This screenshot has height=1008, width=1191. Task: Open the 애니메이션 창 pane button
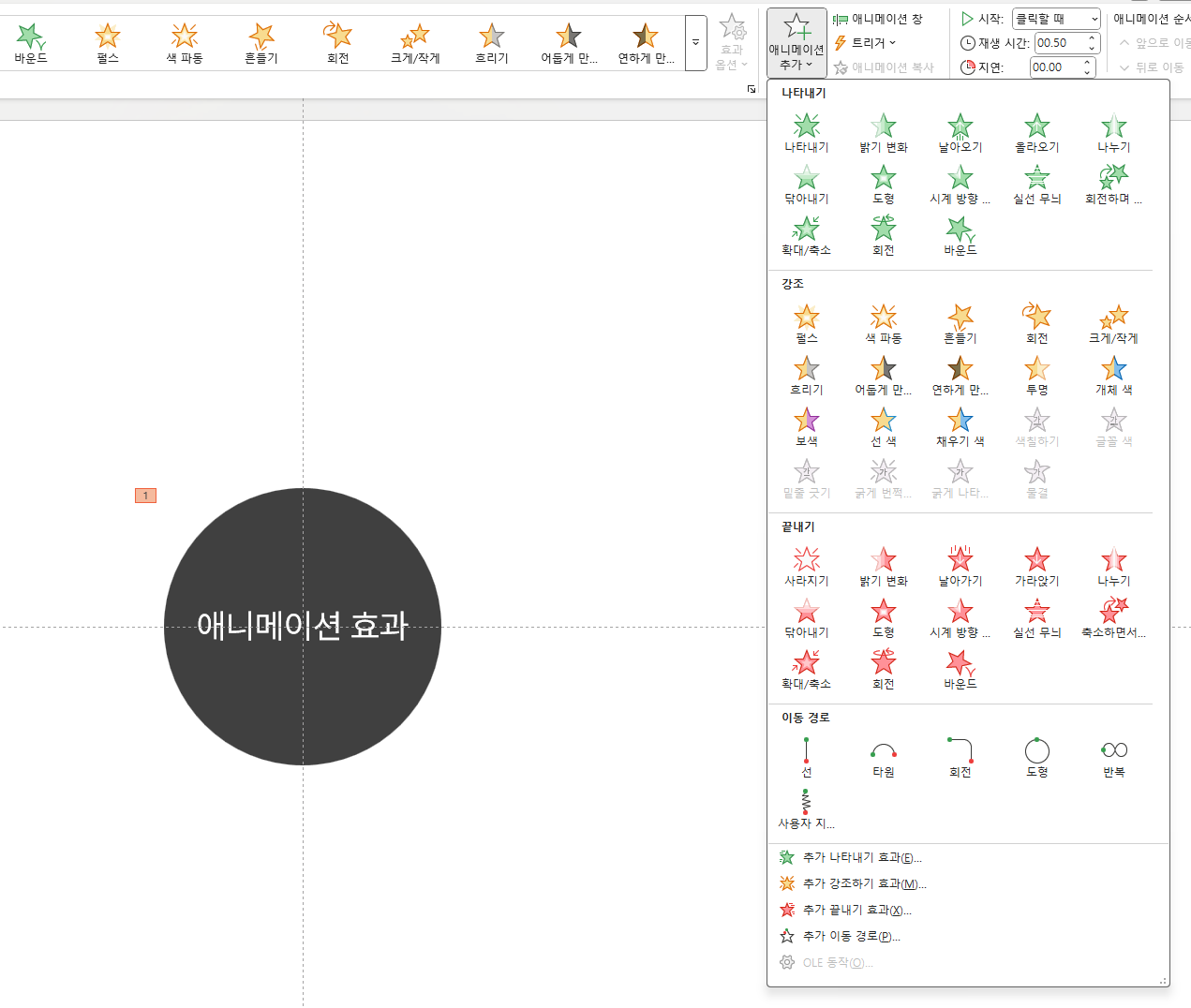point(878,19)
